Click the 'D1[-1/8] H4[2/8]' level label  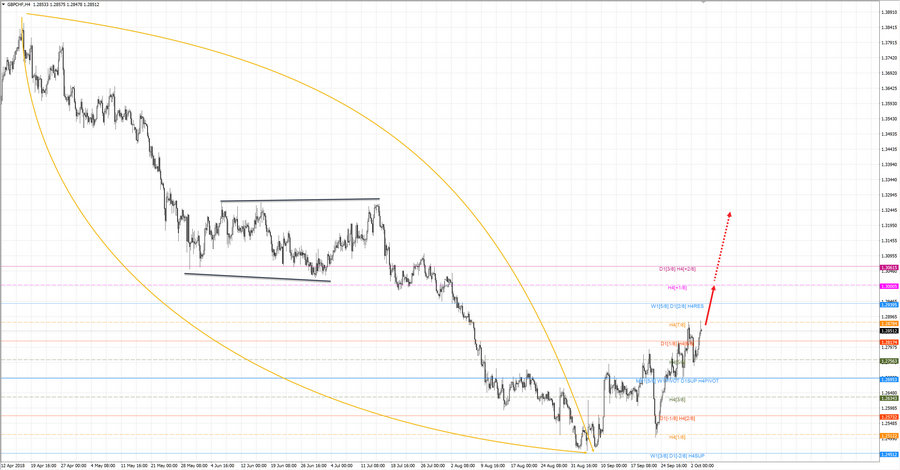[677, 418]
